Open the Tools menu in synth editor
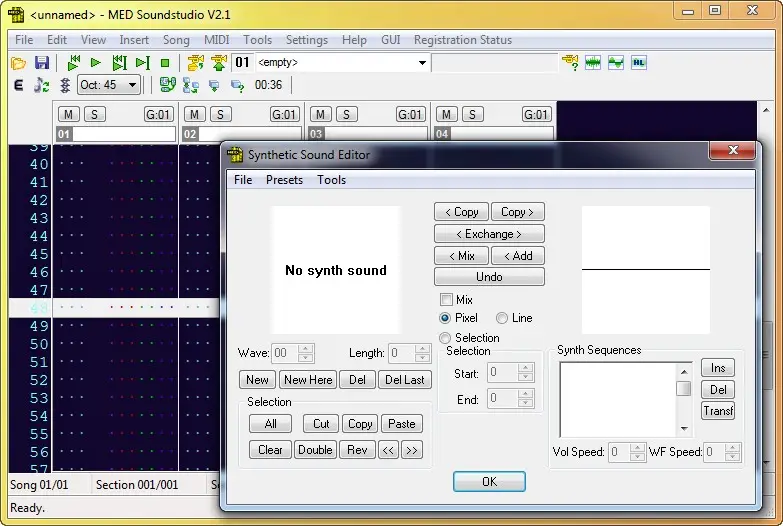The image size is (783, 526). 332,180
